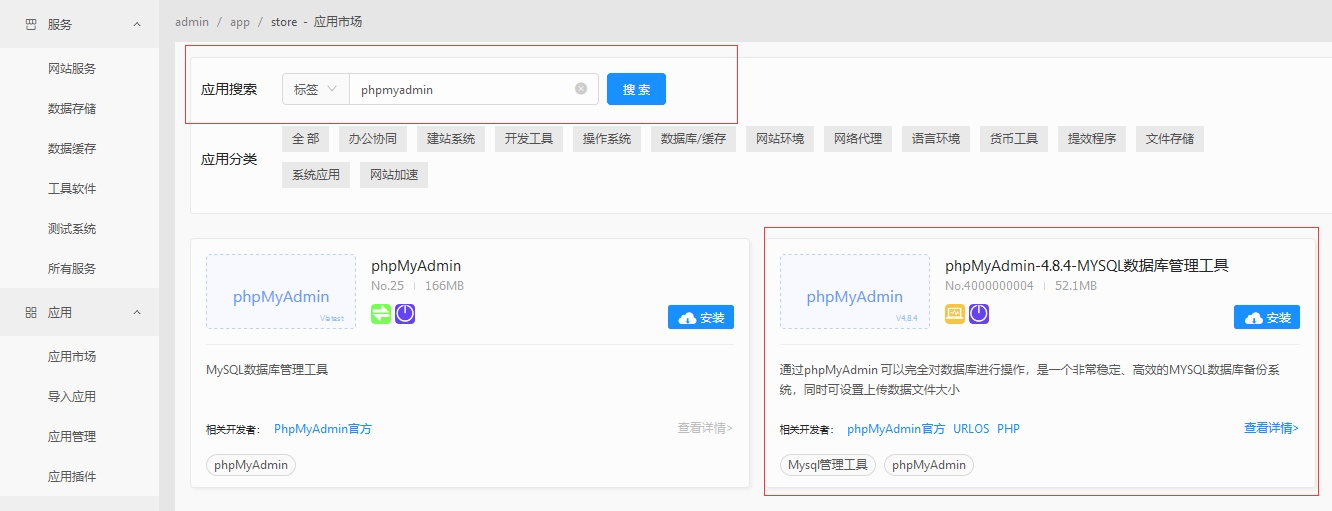Select the 全部 category filter
This screenshot has width=1332, height=511.
306,139
